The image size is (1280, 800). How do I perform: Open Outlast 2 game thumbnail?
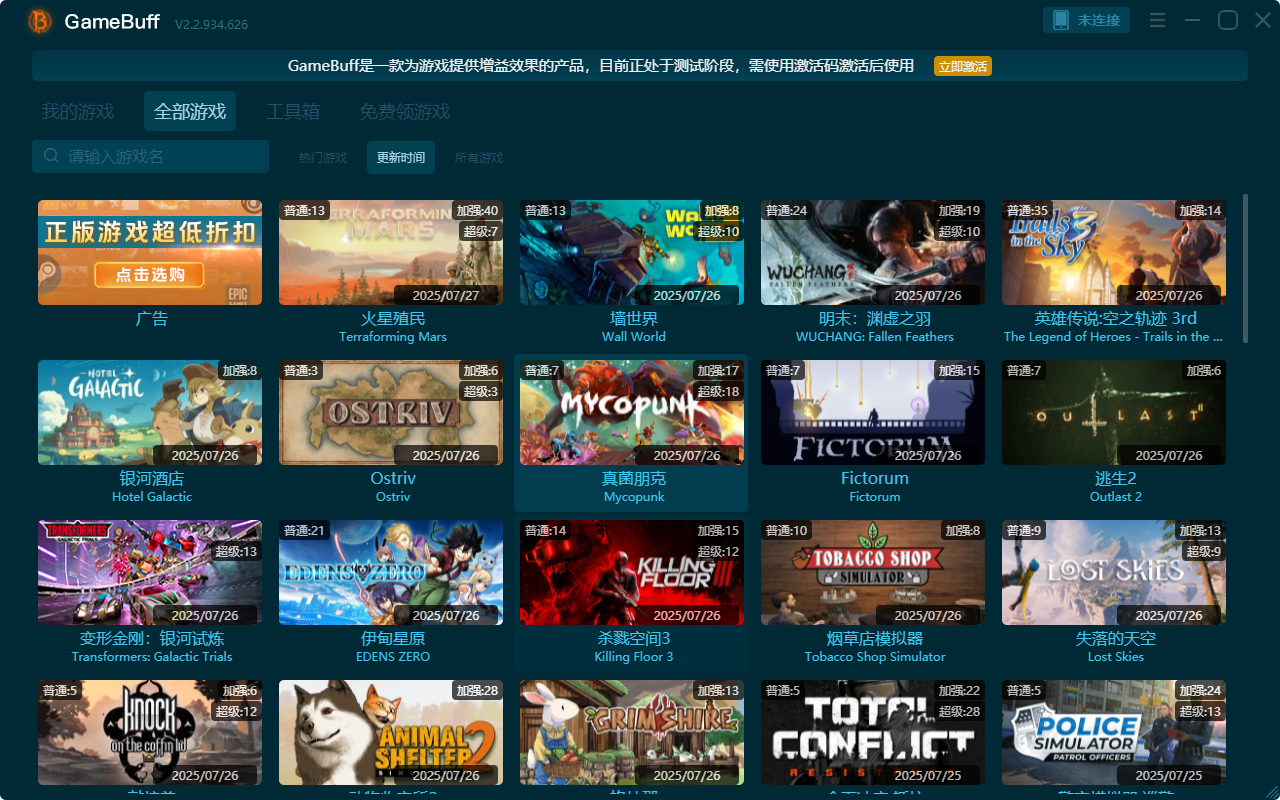click(x=1114, y=412)
